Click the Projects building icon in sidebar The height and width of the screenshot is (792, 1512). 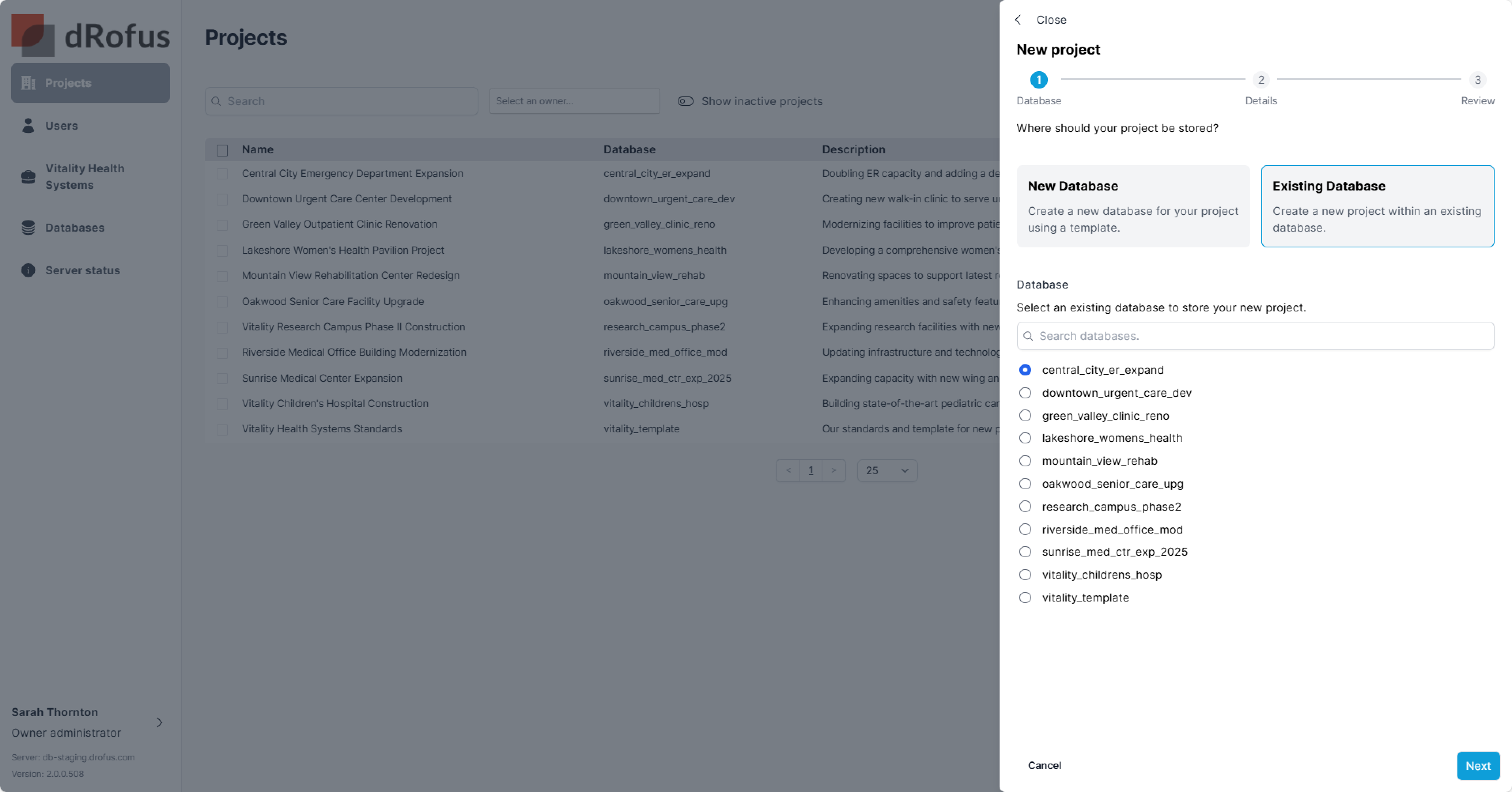tap(28, 83)
